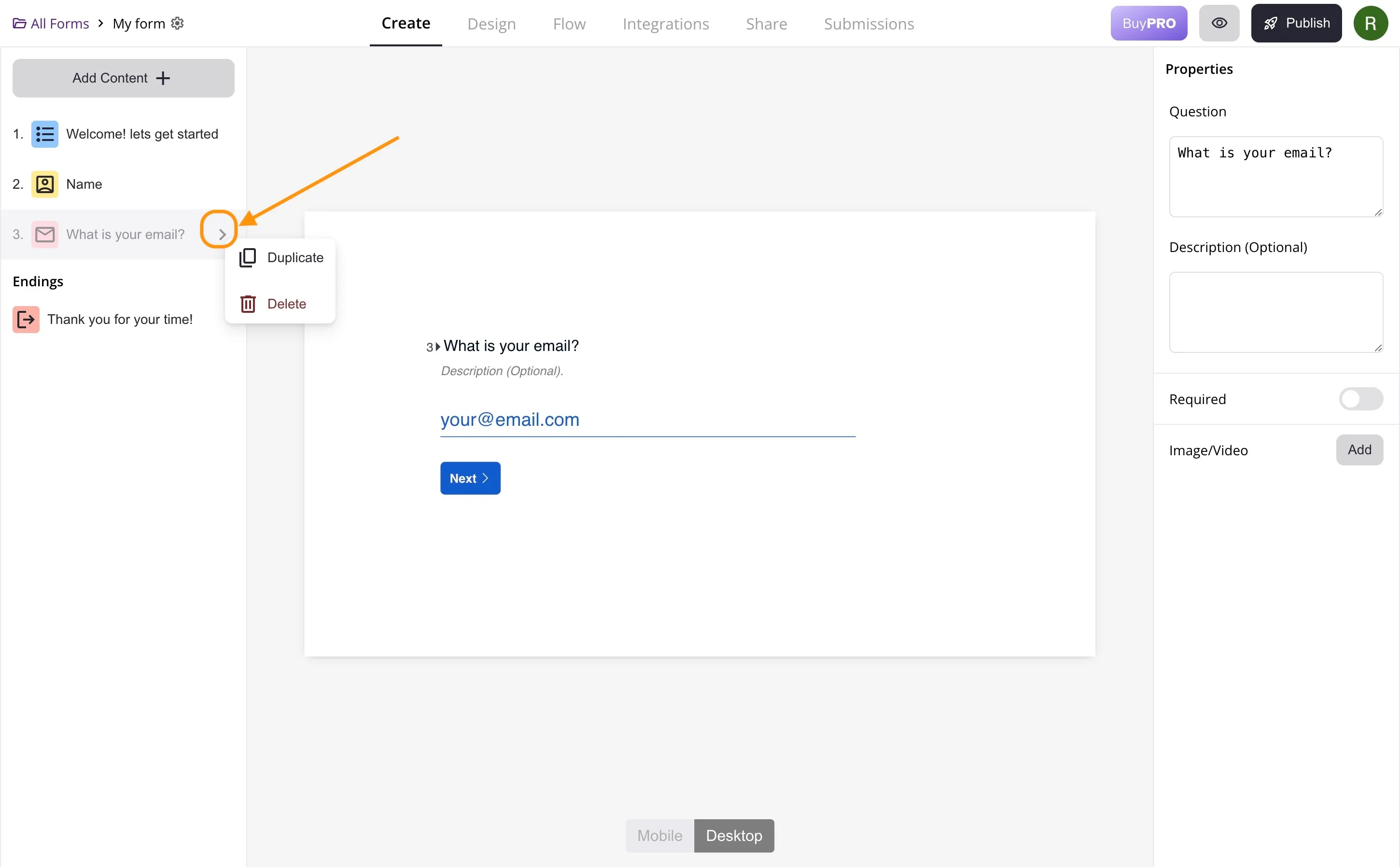
Task: Click the email field icon in sidebar
Action: click(45, 234)
